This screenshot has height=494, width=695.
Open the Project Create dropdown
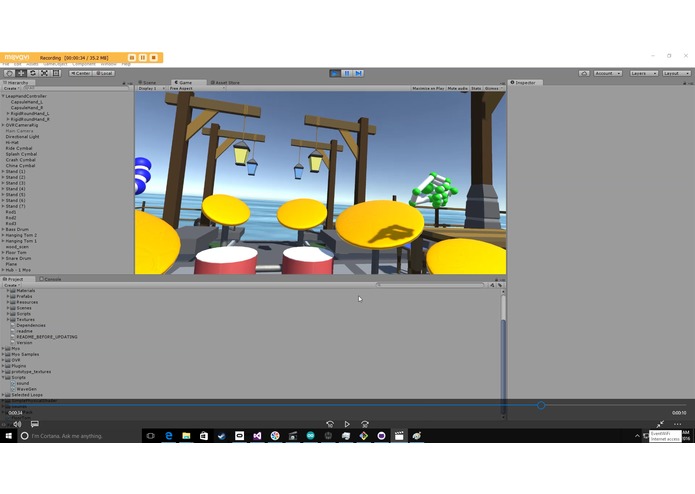[11, 285]
